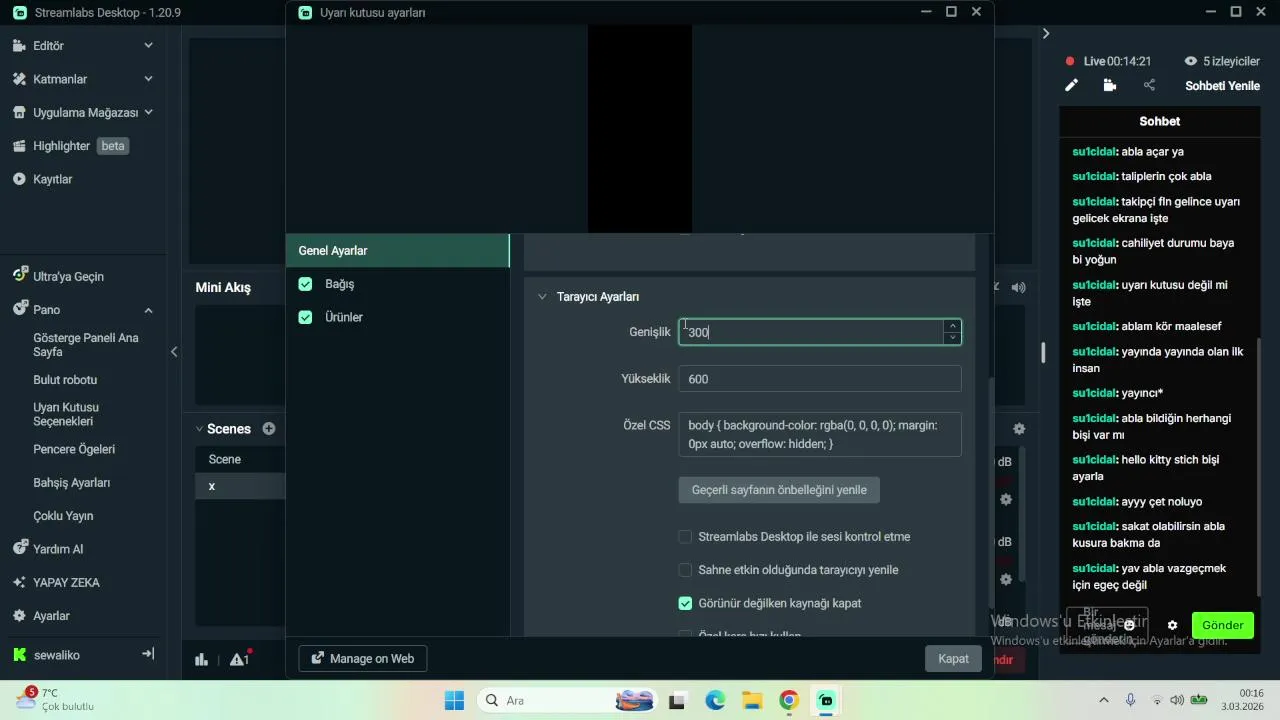Open performance stats bar chart icon

pyautogui.click(x=201, y=659)
